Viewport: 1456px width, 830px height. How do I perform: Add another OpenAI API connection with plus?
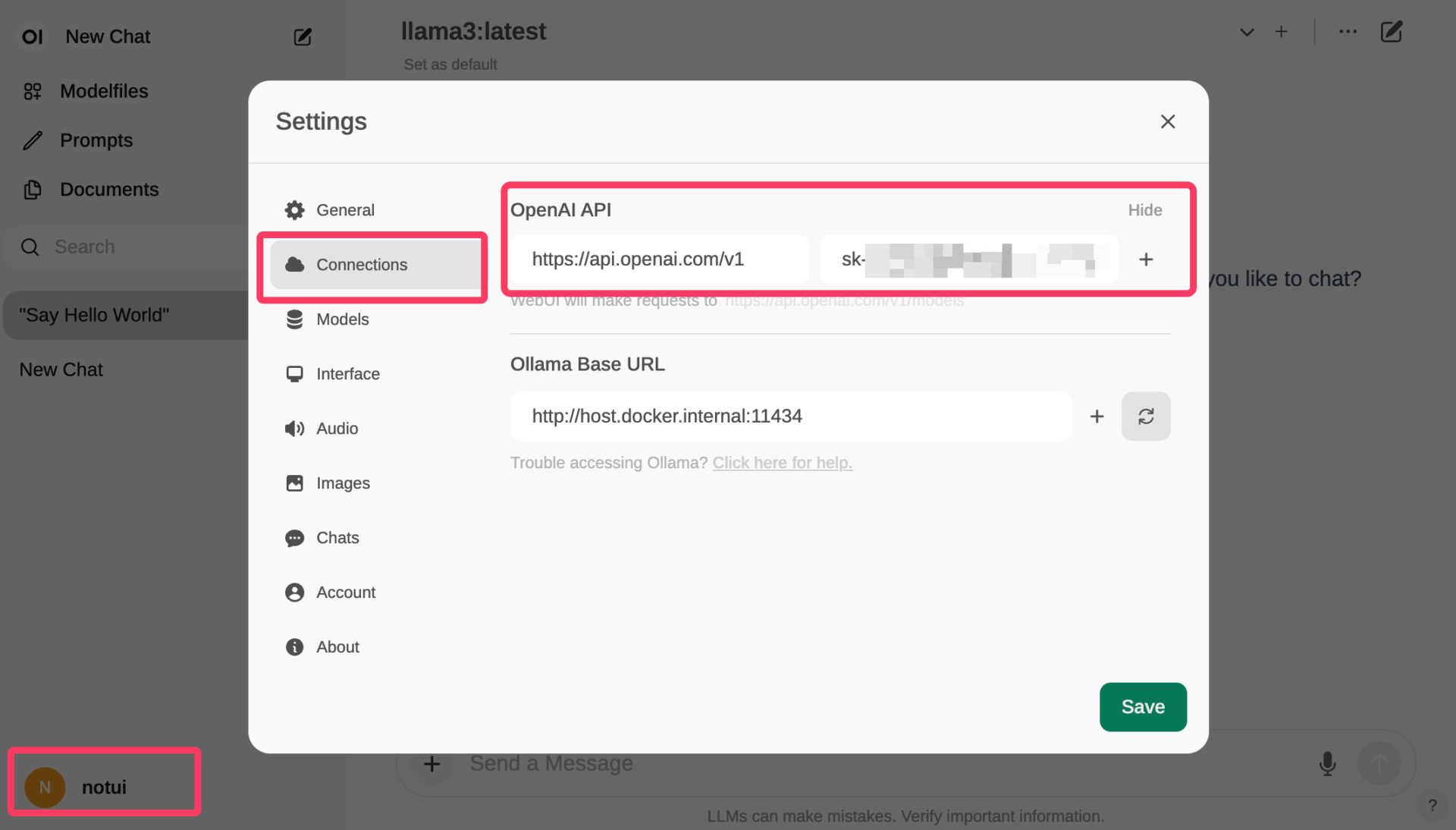1146,259
